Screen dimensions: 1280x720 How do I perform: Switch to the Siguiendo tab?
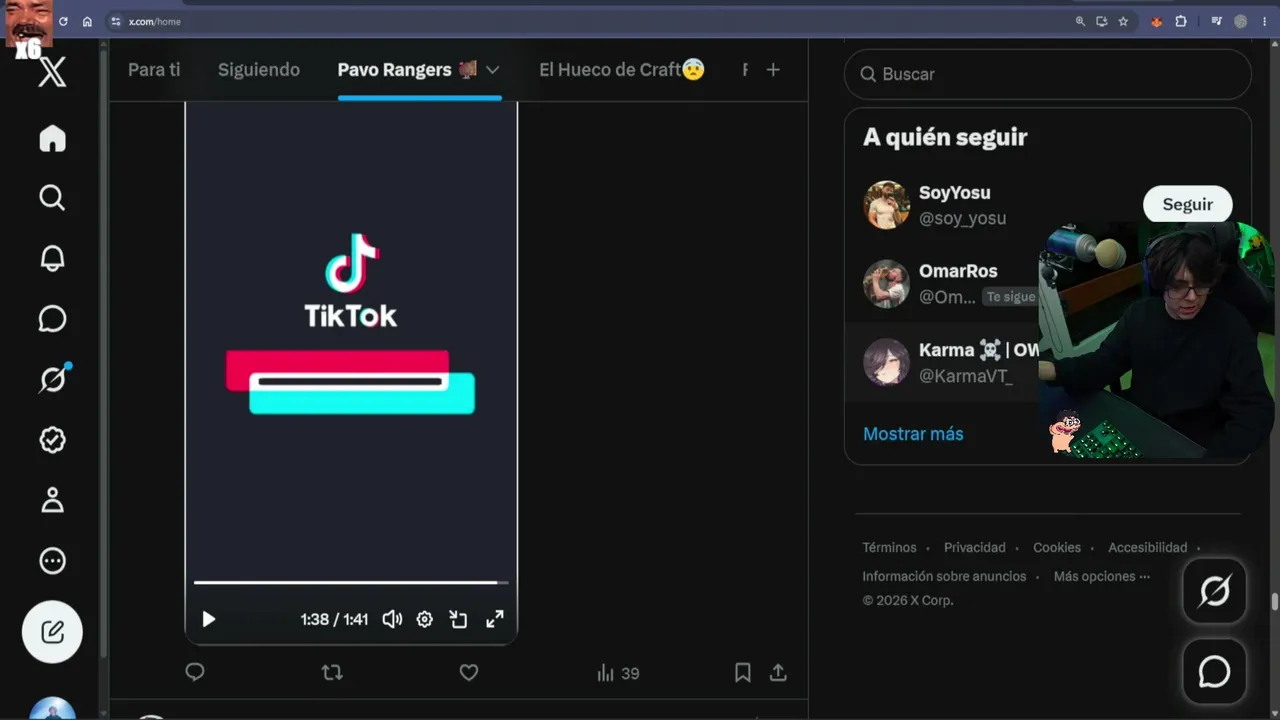click(259, 70)
